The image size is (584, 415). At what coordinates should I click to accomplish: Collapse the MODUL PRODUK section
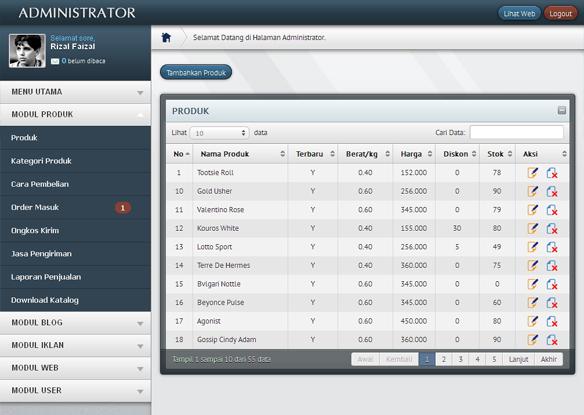[75, 115]
